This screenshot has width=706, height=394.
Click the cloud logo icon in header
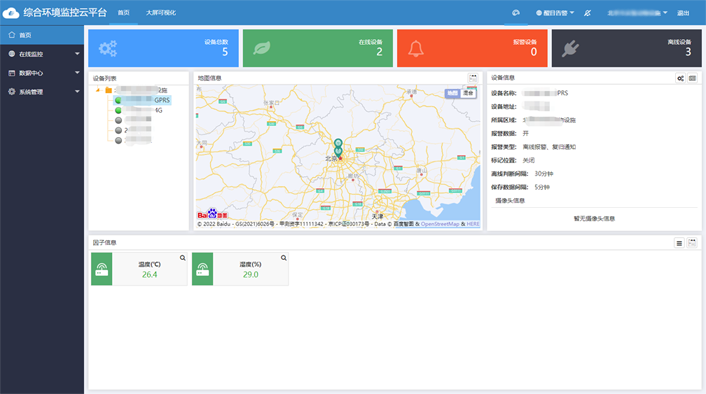(x=11, y=13)
